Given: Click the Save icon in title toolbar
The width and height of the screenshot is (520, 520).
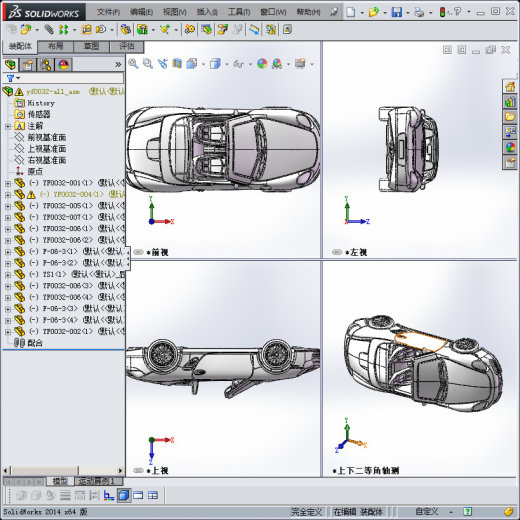Looking at the screenshot, I should pyautogui.click(x=396, y=12).
